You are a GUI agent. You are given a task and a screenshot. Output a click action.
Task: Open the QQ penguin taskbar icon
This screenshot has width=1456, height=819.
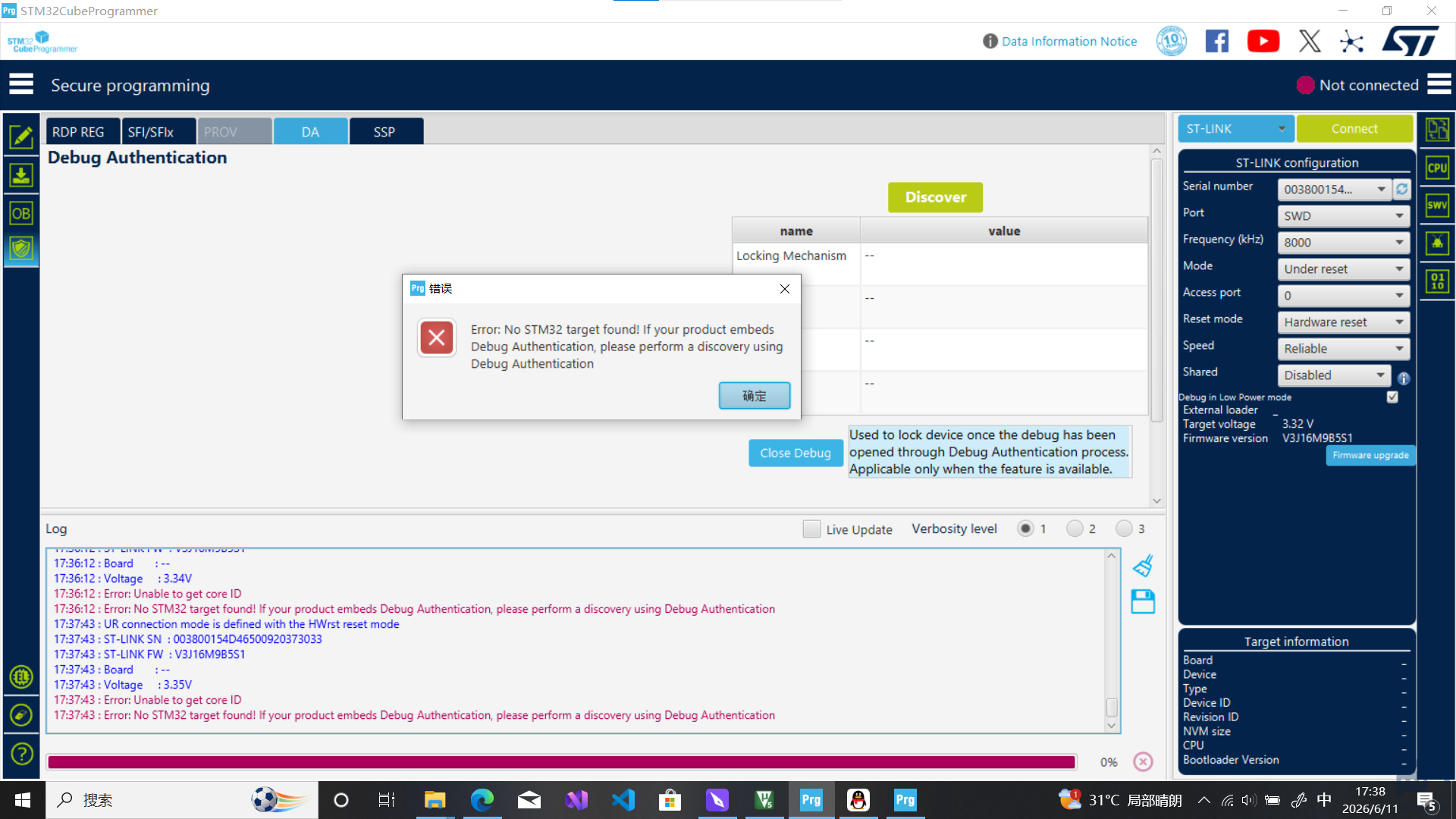click(x=858, y=800)
